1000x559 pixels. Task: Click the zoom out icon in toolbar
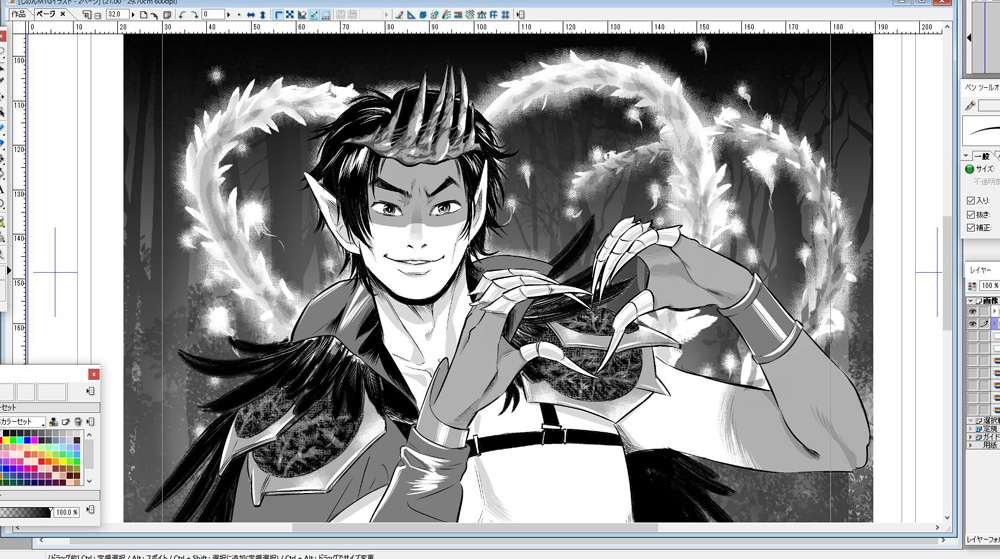tap(97, 15)
